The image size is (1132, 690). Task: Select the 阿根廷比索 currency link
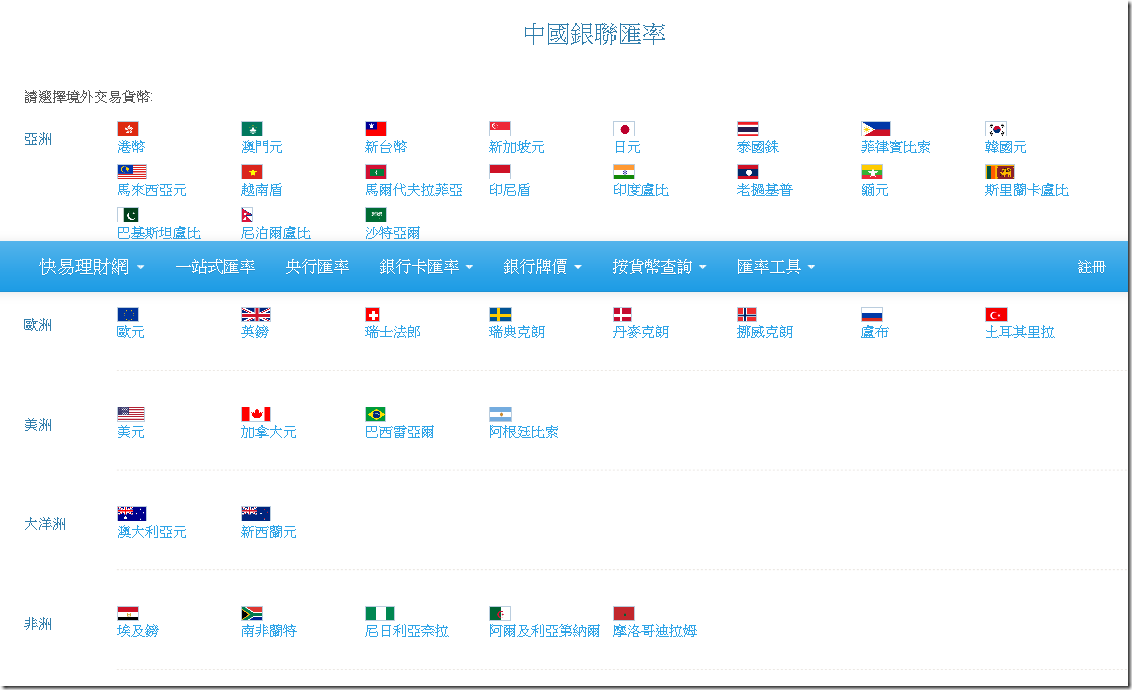523,432
